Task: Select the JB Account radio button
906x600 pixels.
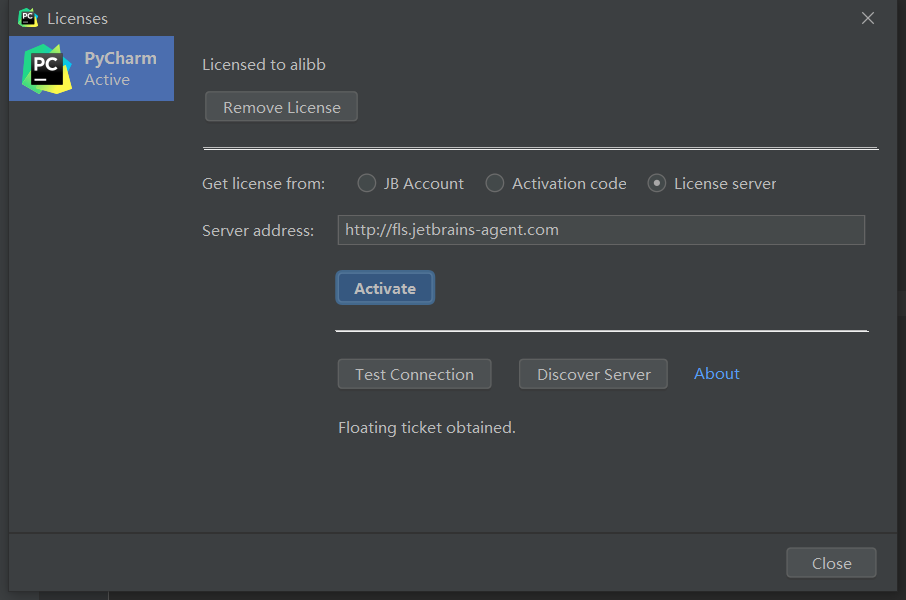Action: coord(367,183)
